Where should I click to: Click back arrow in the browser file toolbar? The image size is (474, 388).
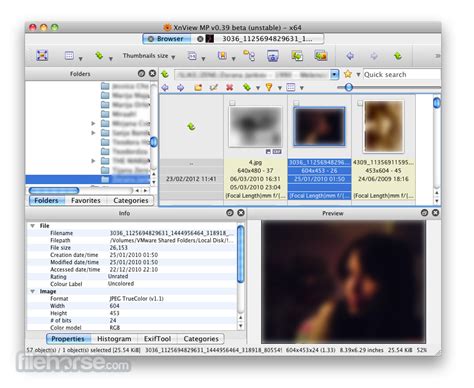click(165, 87)
